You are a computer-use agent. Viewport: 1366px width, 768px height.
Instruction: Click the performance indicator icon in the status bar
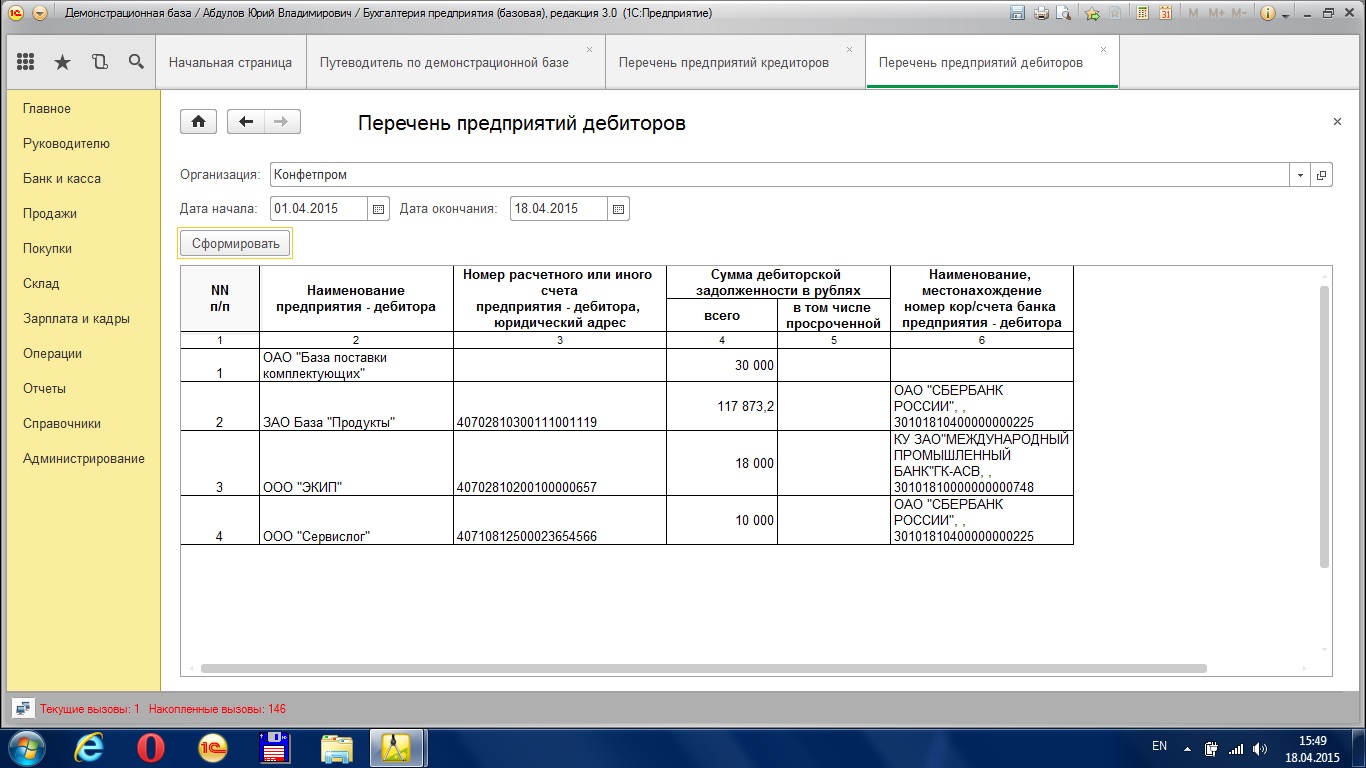click(x=23, y=708)
